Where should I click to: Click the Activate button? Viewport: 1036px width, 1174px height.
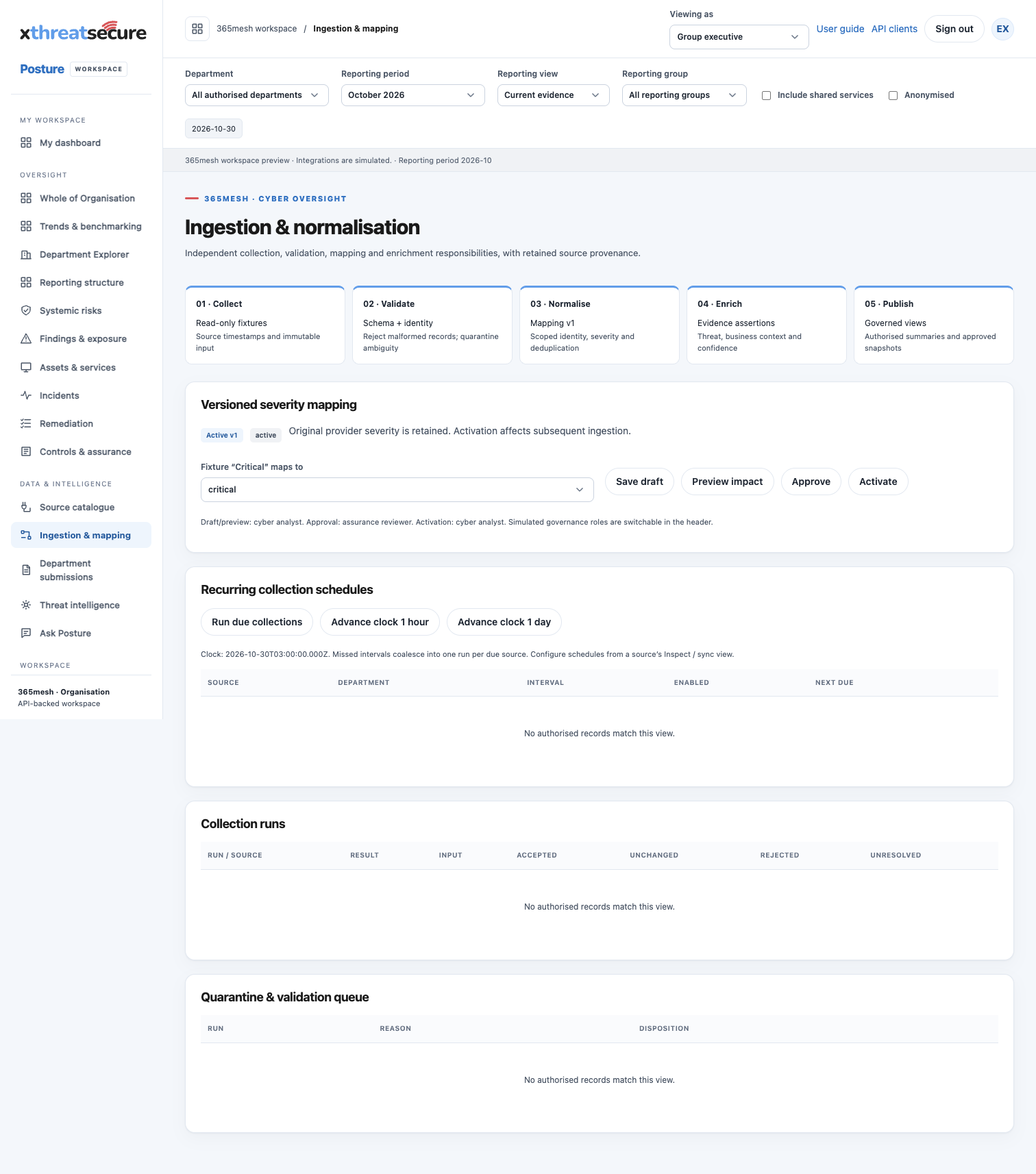click(878, 482)
